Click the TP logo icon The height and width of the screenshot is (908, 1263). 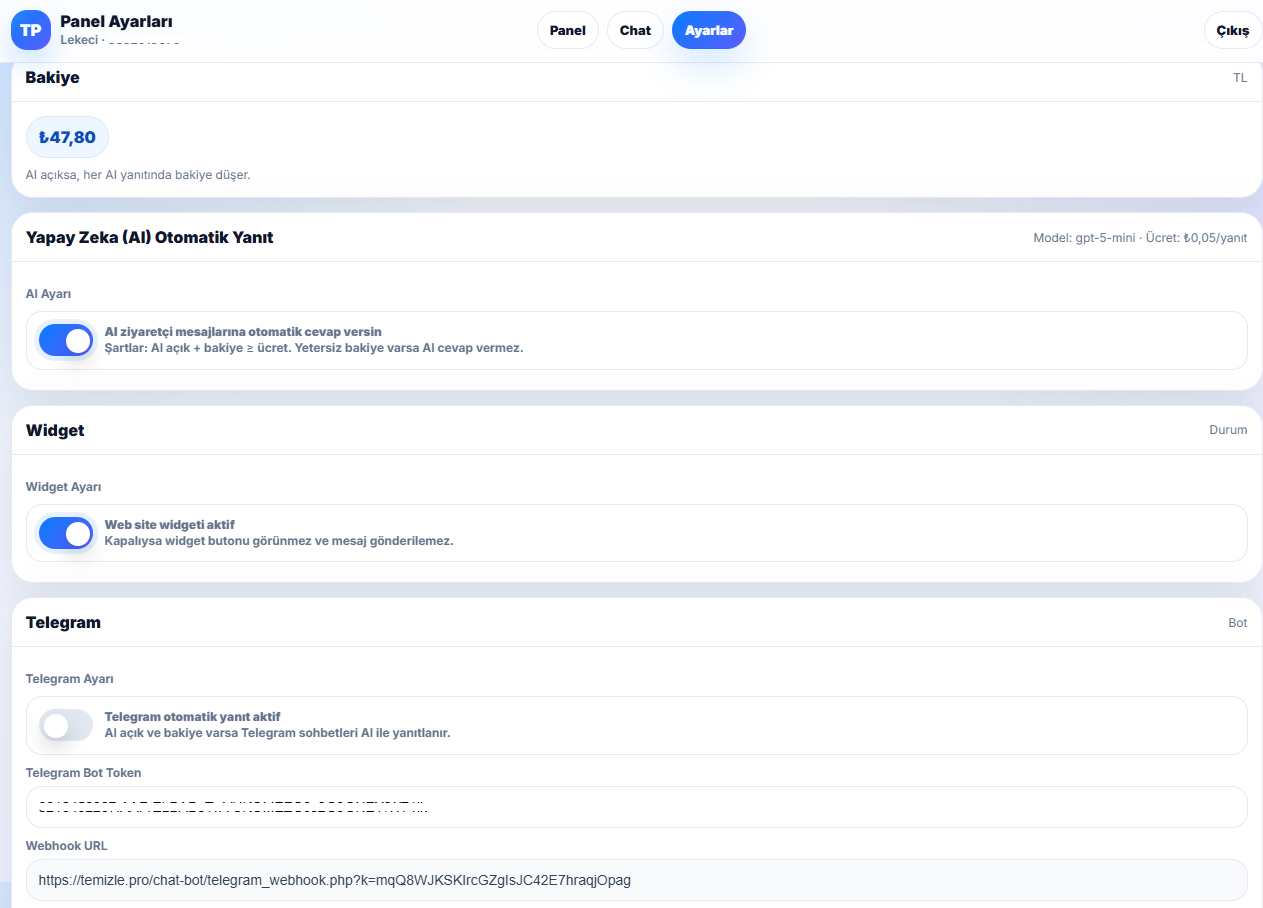point(30,30)
